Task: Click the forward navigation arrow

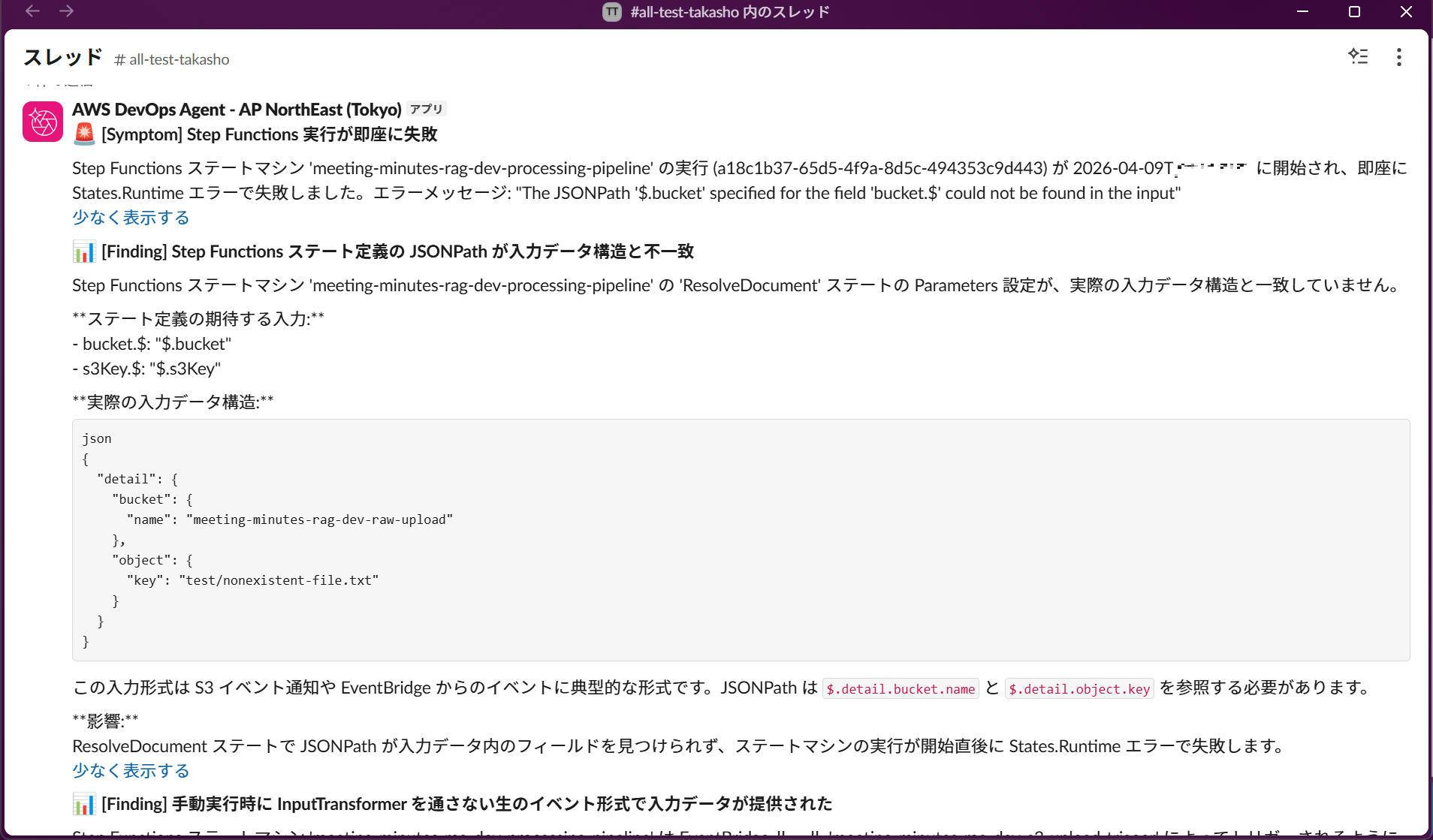Action: pyautogui.click(x=67, y=11)
